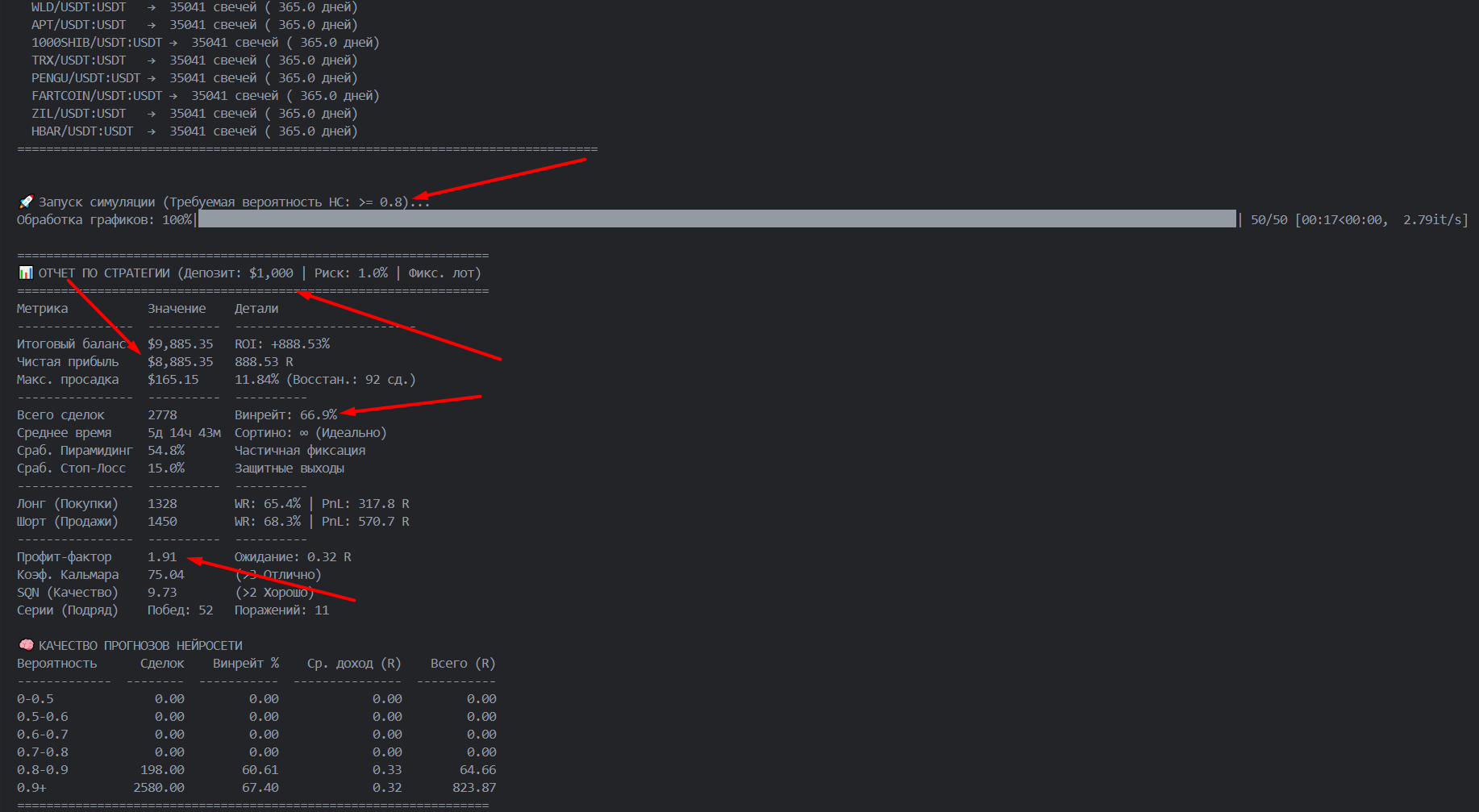The height and width of the screenshot is (812, 1479).
Task: Click the 60.61 winrate cell
Action: point(260,770)
